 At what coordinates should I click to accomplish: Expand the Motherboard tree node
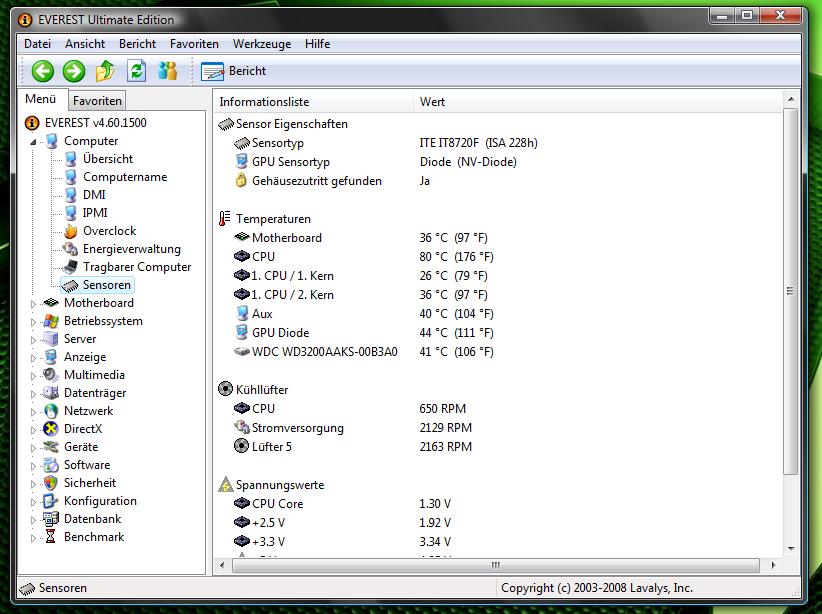(33, 304)
